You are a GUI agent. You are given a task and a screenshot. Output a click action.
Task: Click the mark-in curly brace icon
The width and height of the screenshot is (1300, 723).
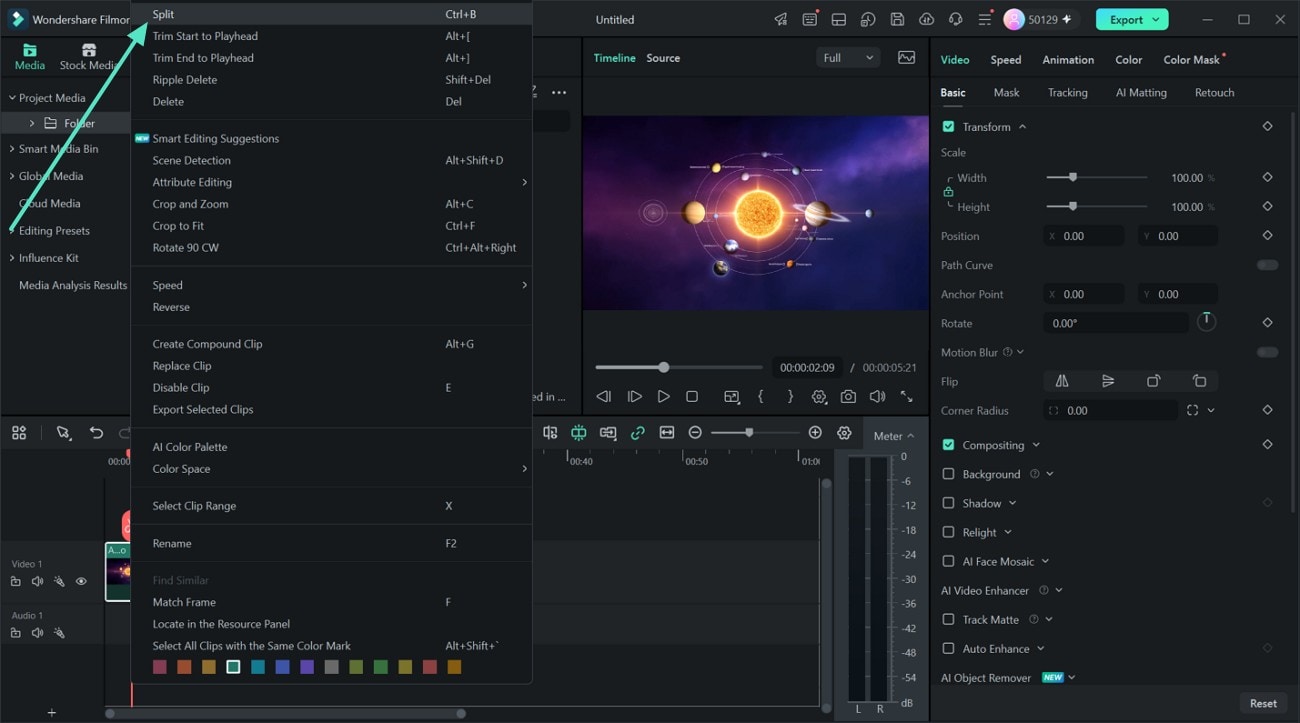(761, 397)
